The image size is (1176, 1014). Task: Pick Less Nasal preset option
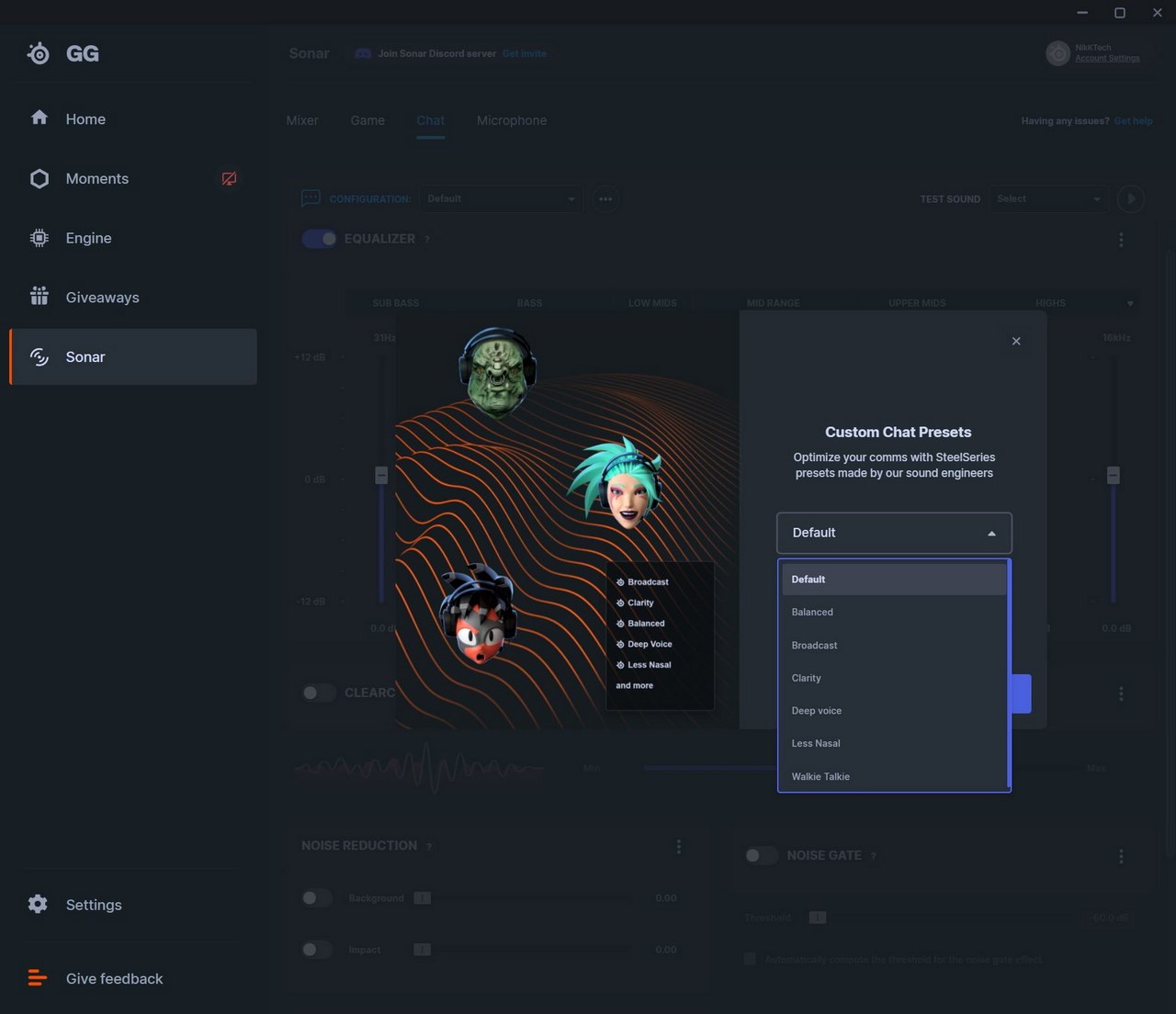pos(894,743)
